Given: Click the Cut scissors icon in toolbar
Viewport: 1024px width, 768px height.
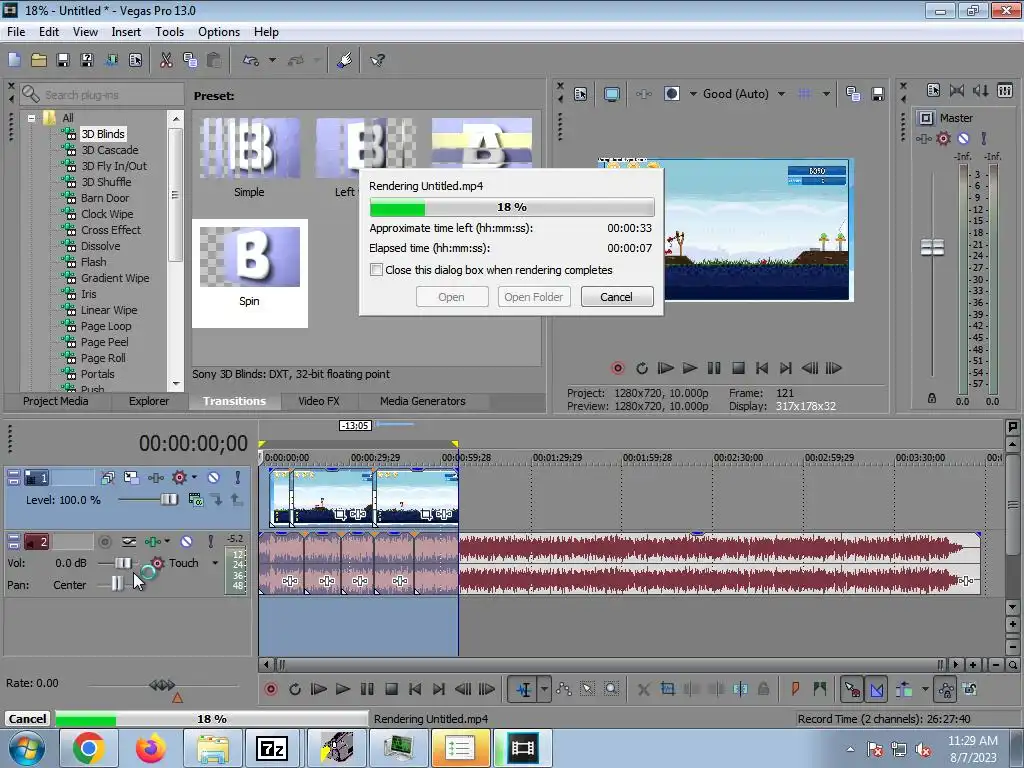Looking at the screenshot, I should tap(166, 60).
